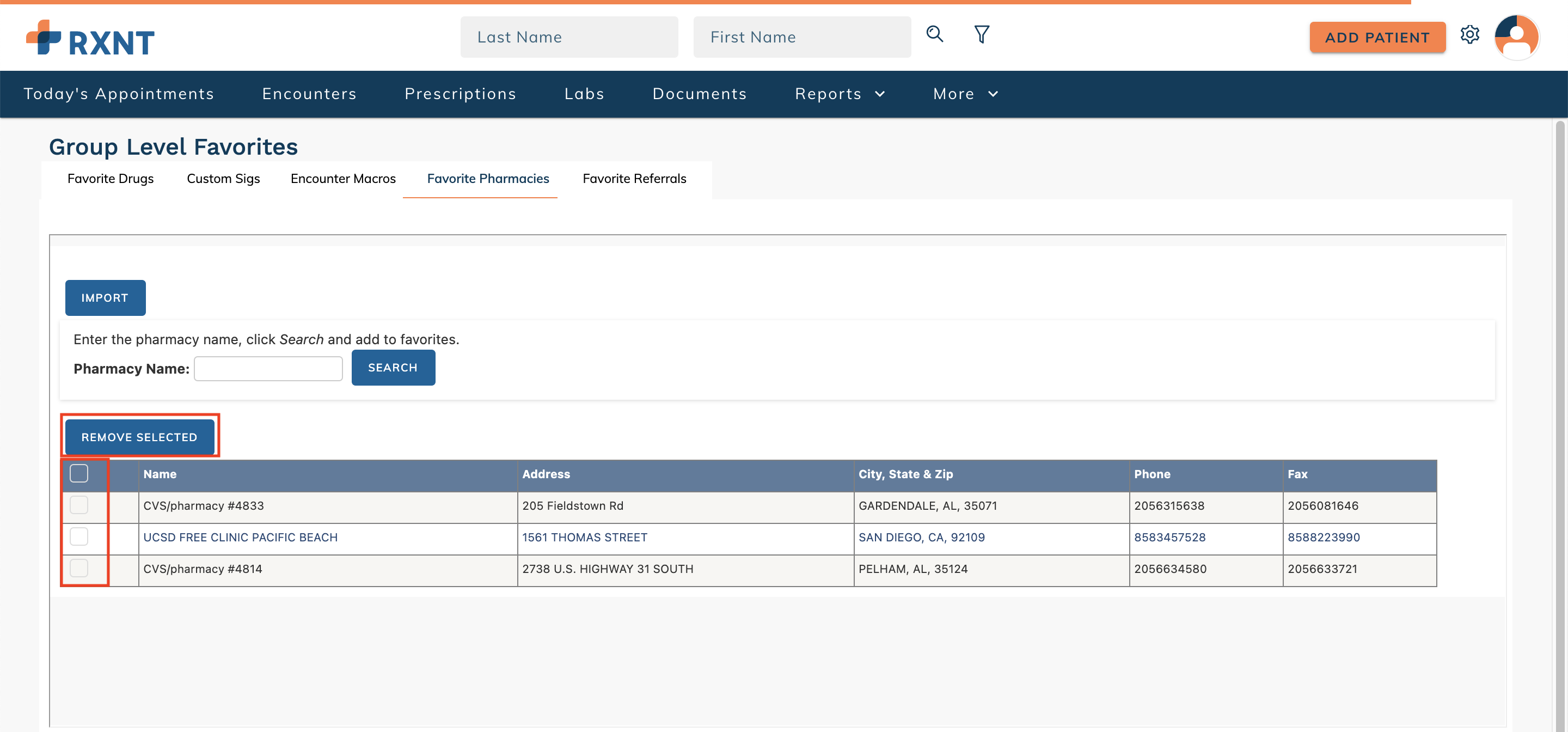Toggle the select-all checkbox in table header
The width and height of the screenshot is (1568, 732).
click(79, 473)
